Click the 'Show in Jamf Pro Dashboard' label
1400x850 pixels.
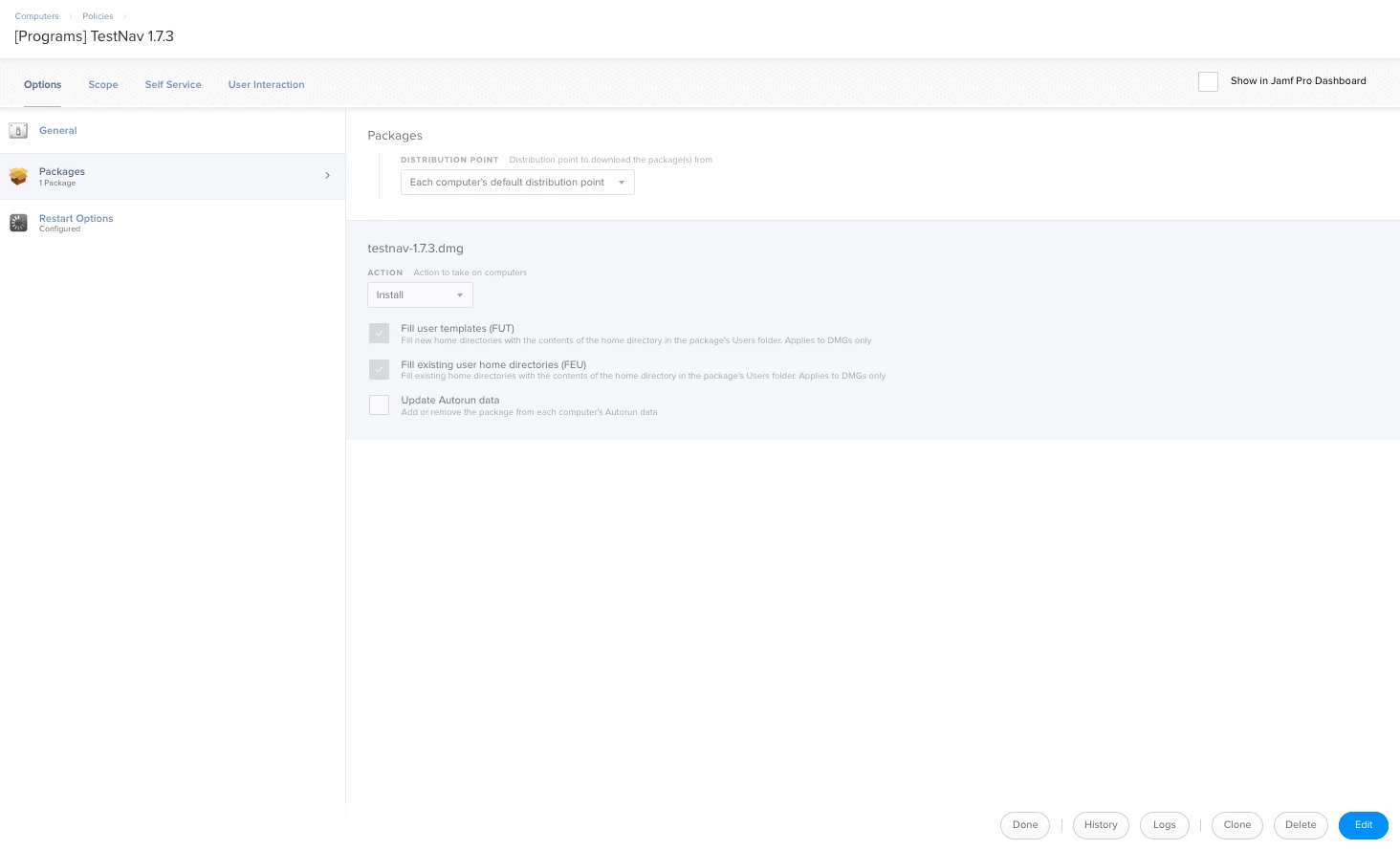tap(1298, 81)
